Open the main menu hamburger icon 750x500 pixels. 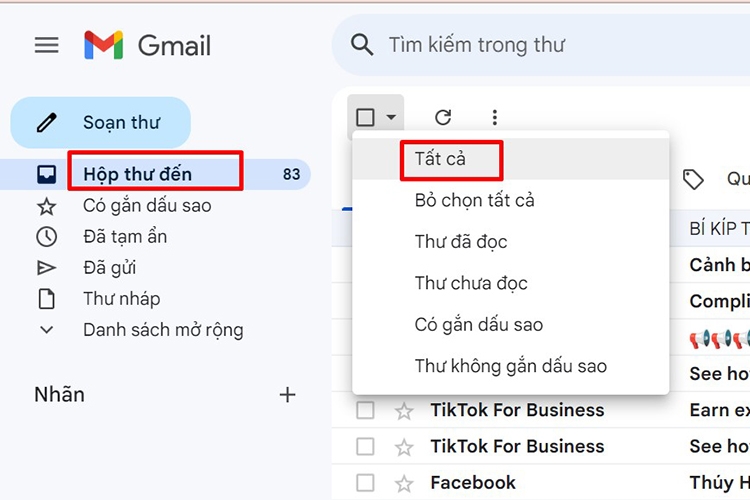point(46,45)
